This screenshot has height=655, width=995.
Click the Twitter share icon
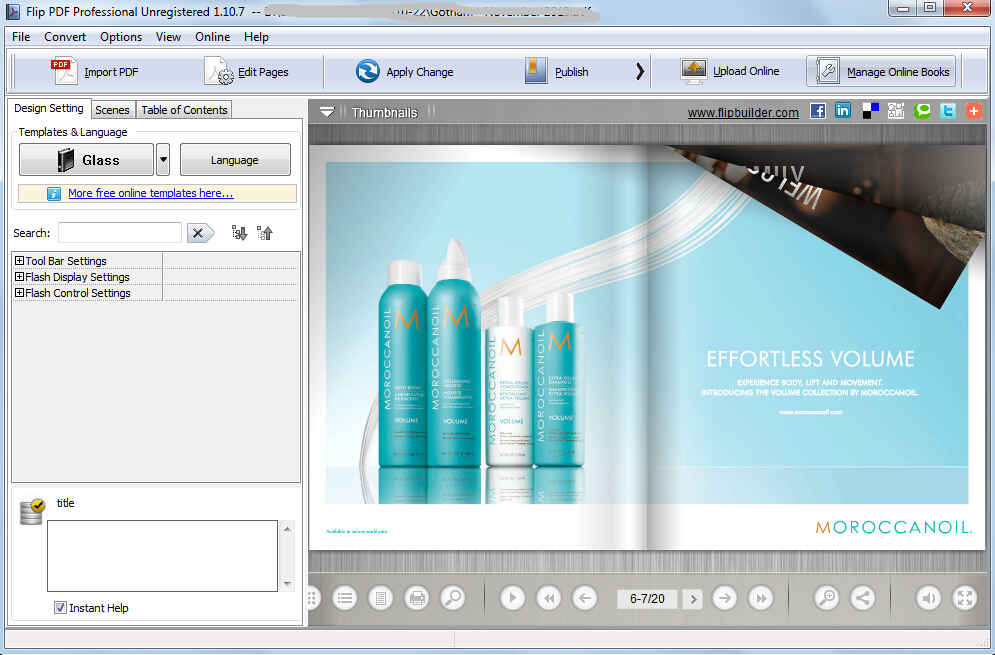pos(948,111)
